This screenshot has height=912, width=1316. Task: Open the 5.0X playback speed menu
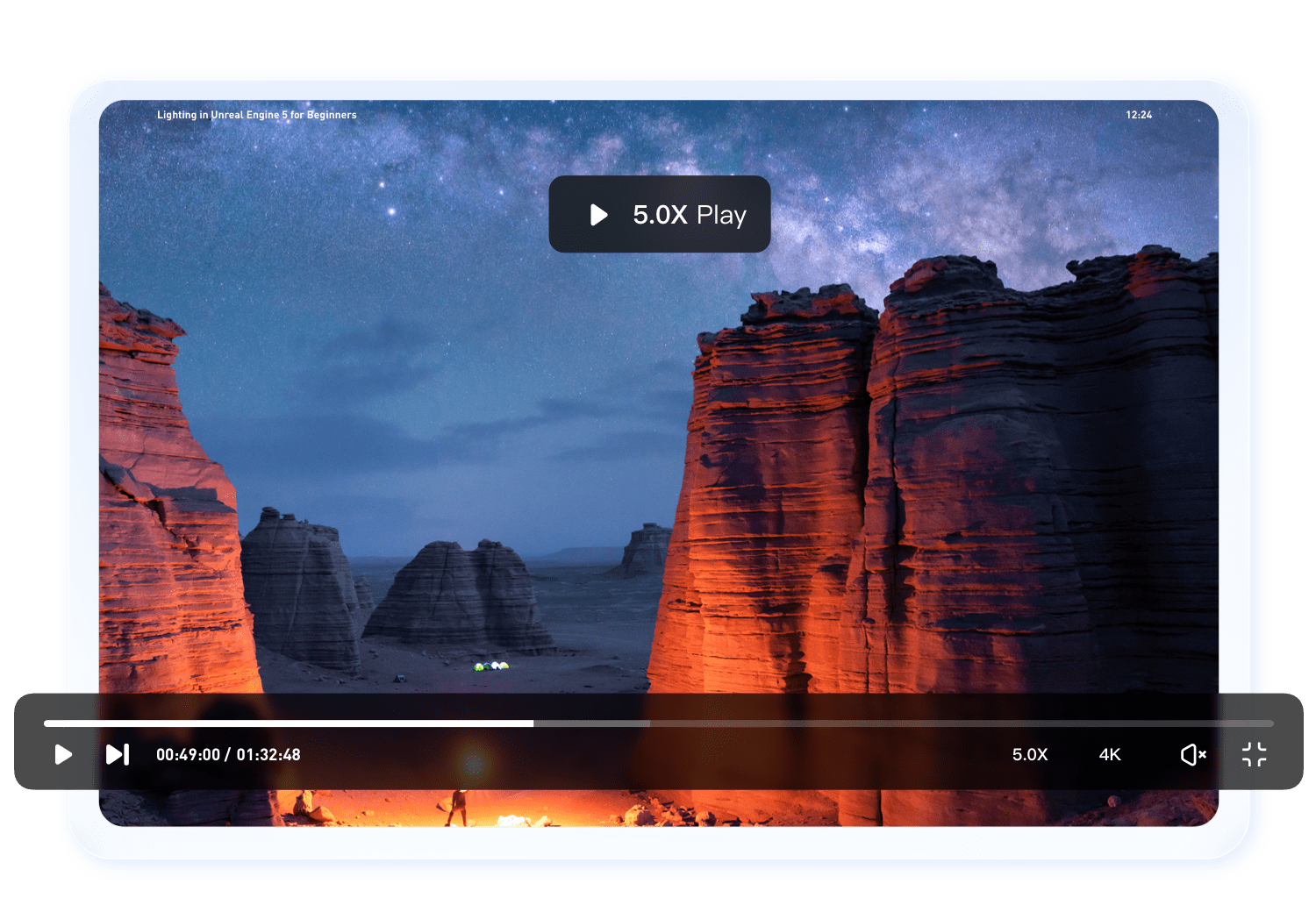click(1030, 754)
